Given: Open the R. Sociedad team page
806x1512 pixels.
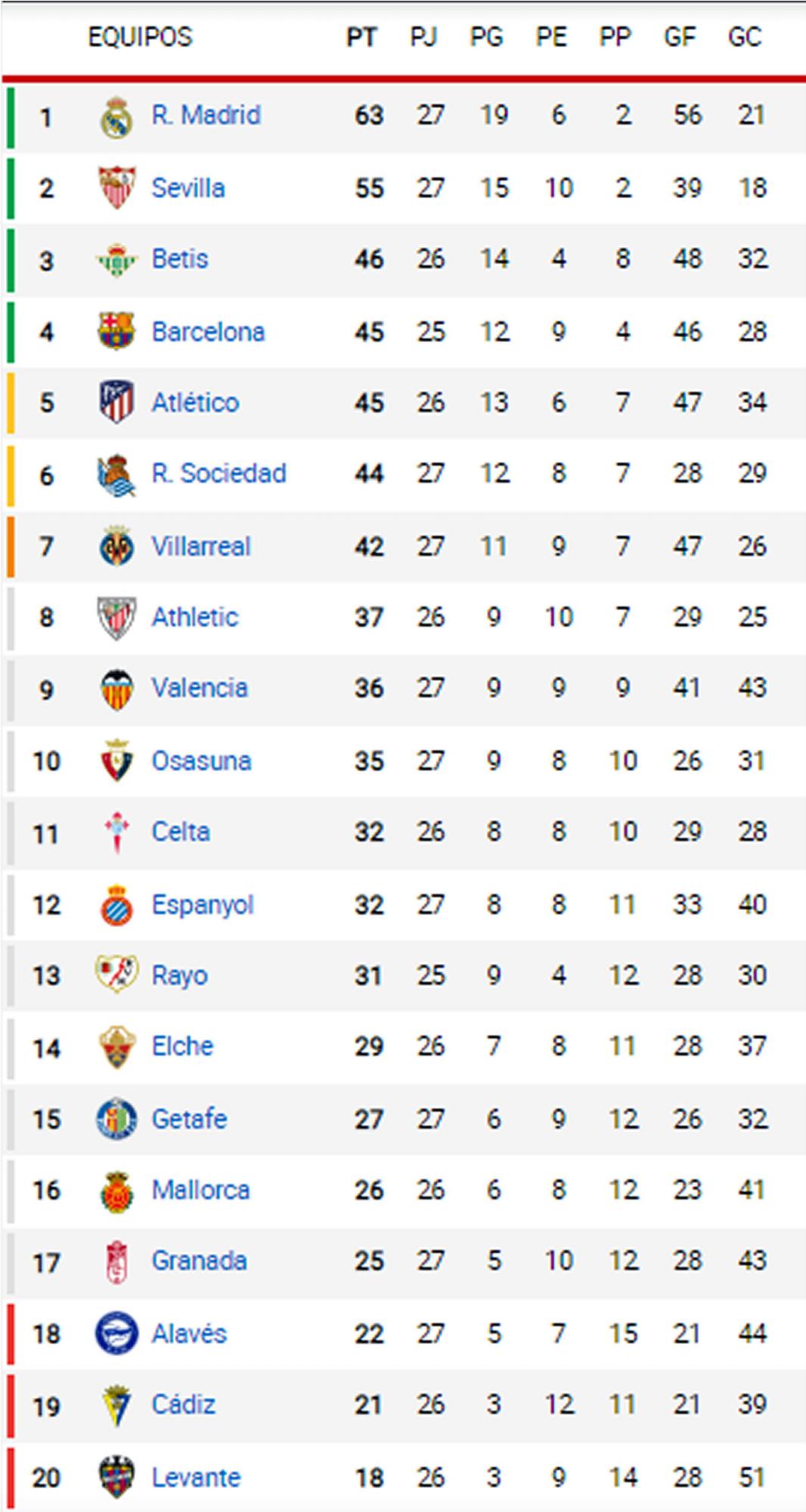Looking at the screenshot, I should click(x=218, y=474).
